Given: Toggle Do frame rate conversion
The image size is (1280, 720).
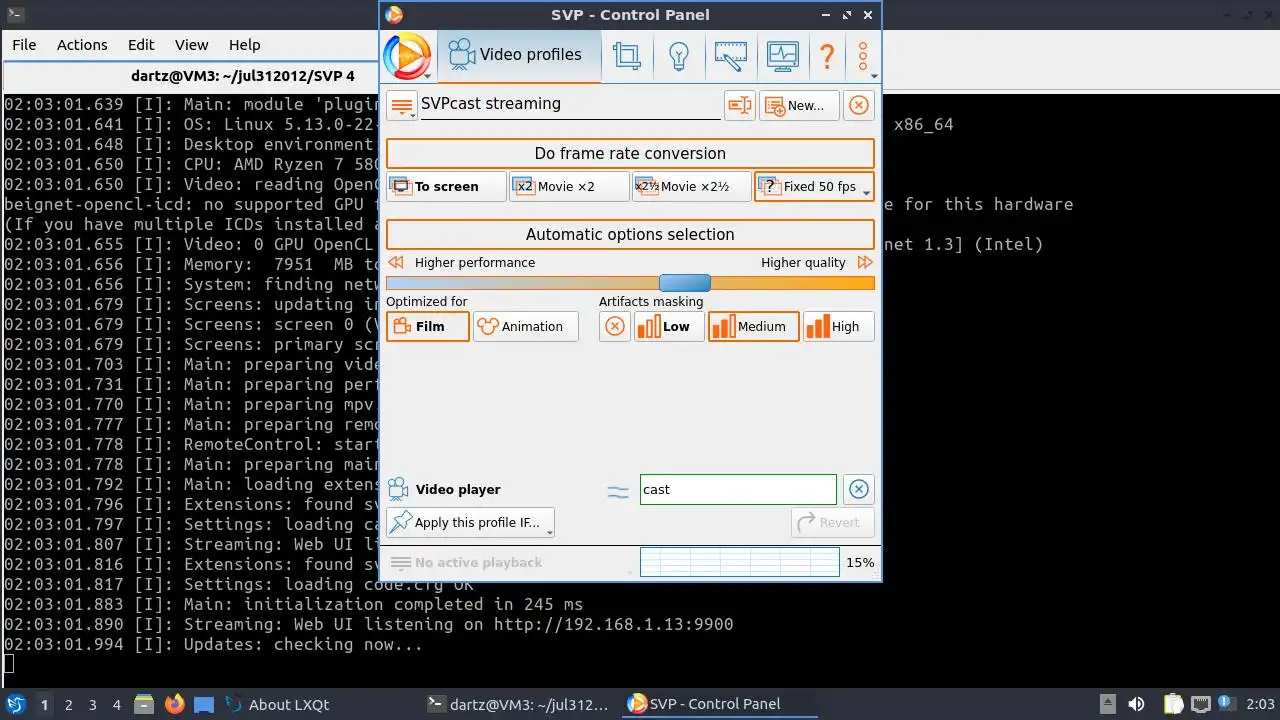Looking at the screenshot, I should (x=630, y=153).
